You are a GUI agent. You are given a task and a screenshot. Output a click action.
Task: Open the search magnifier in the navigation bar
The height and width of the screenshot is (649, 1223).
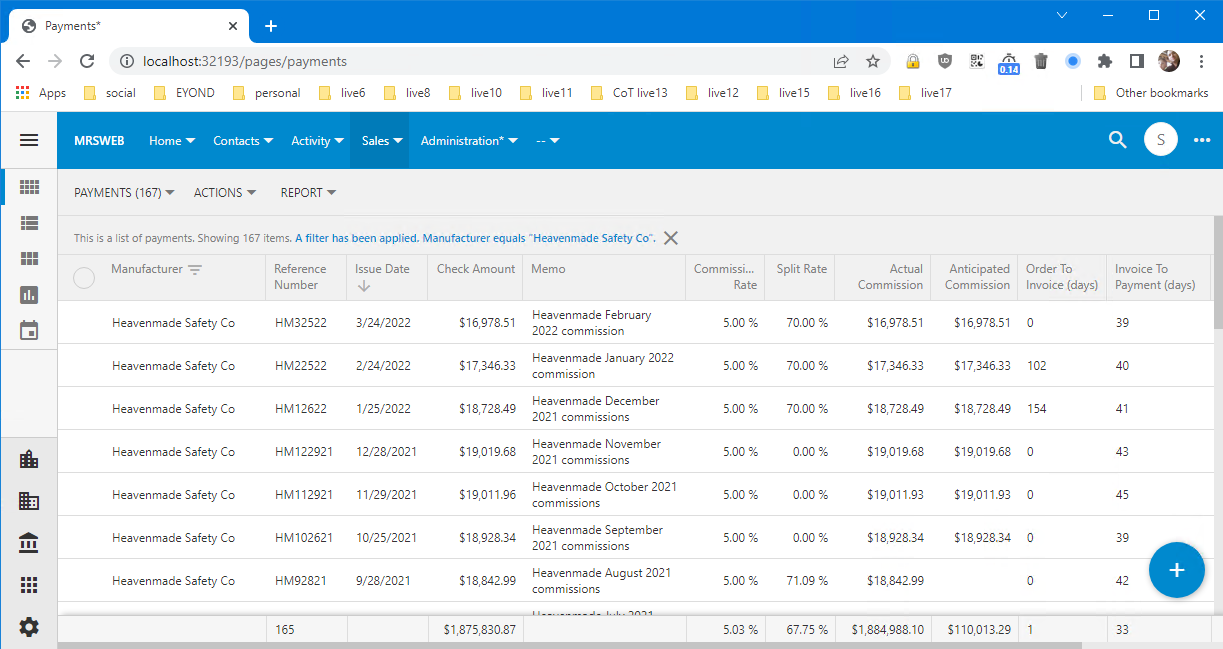tap(1117, 140)
